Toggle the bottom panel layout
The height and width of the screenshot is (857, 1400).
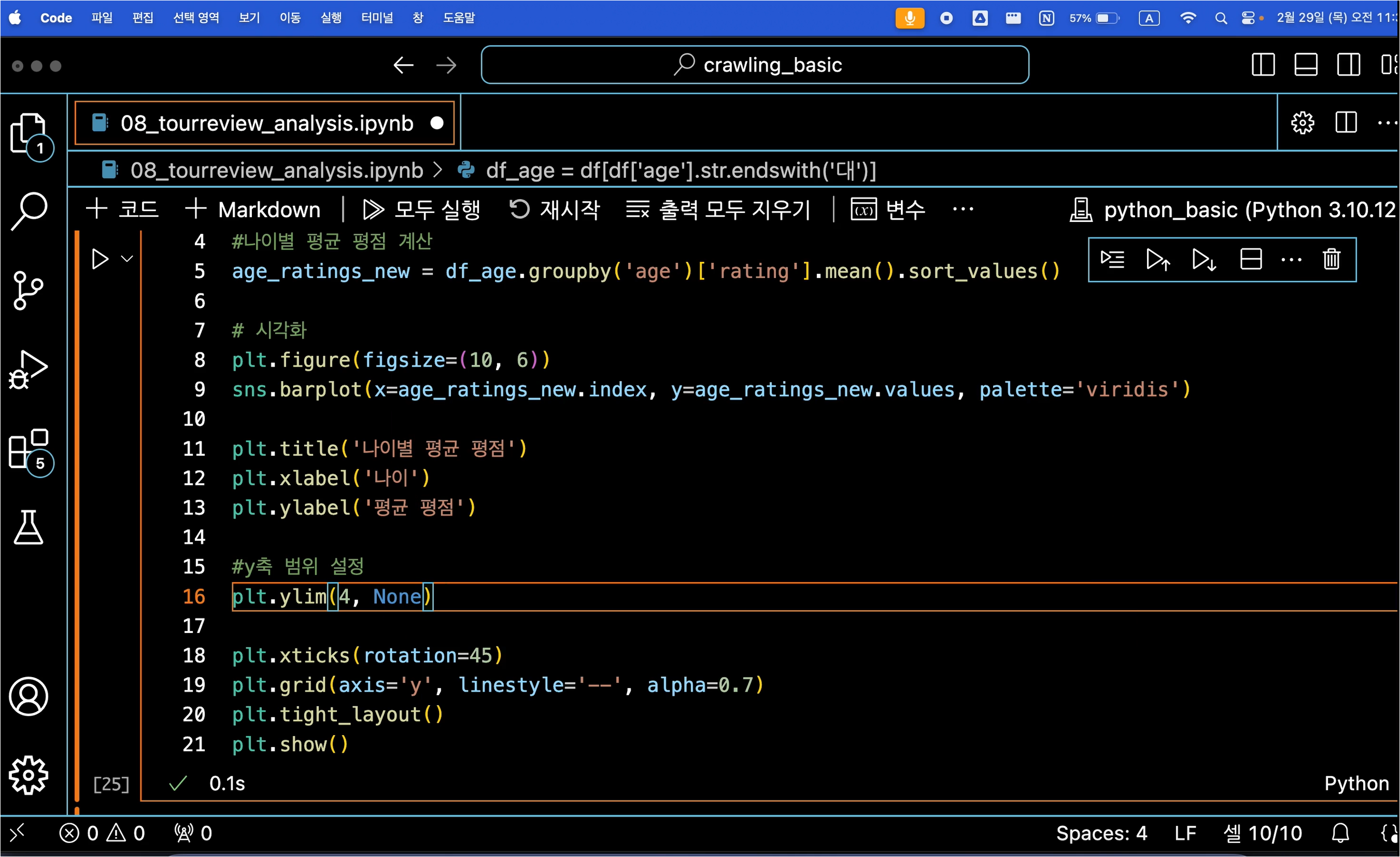click(1306, 65)
